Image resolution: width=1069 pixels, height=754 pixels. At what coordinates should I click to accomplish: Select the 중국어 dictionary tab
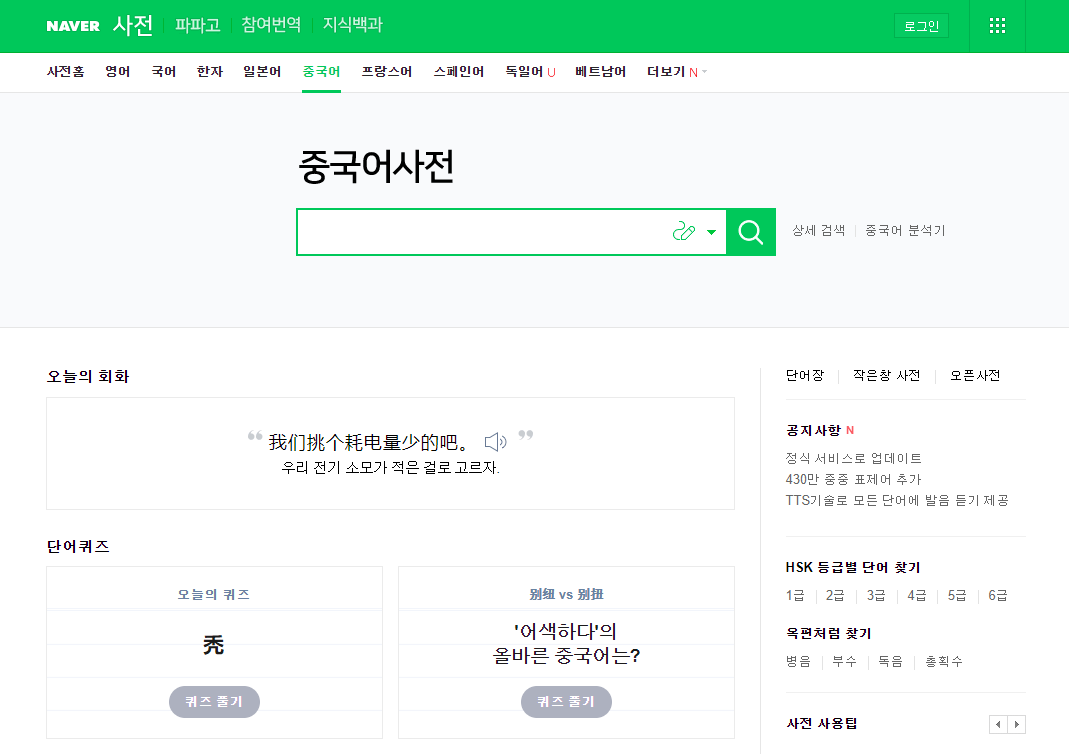pos(321,72)
